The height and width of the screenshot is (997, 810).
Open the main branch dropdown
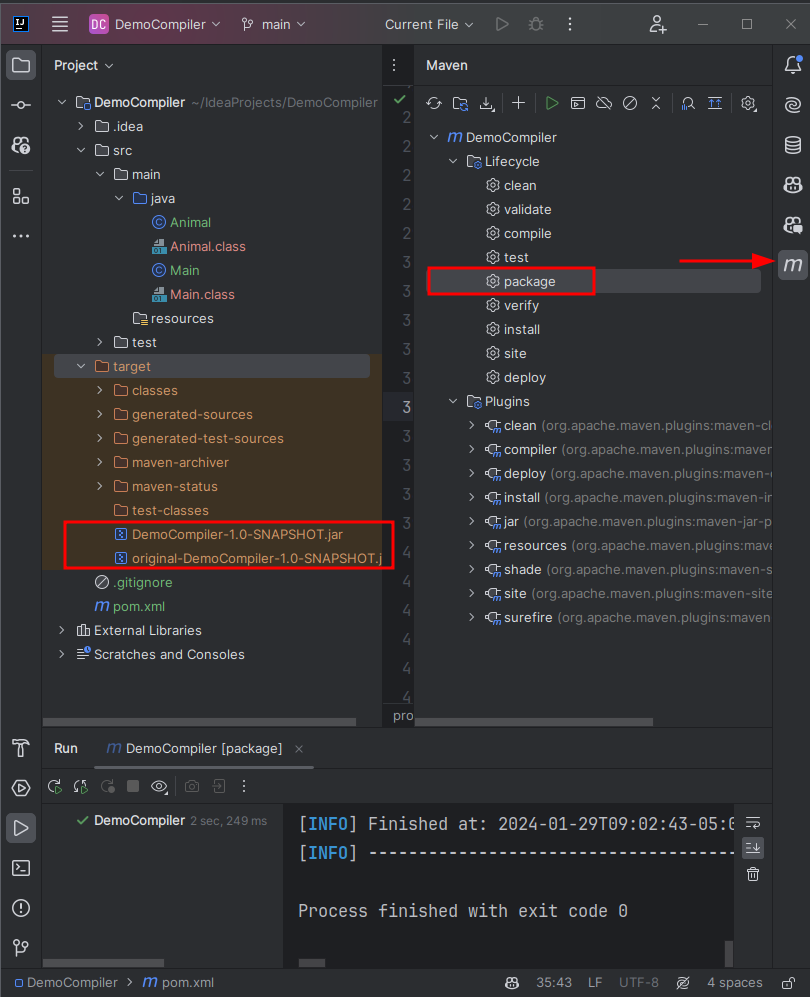coord(274,24)
